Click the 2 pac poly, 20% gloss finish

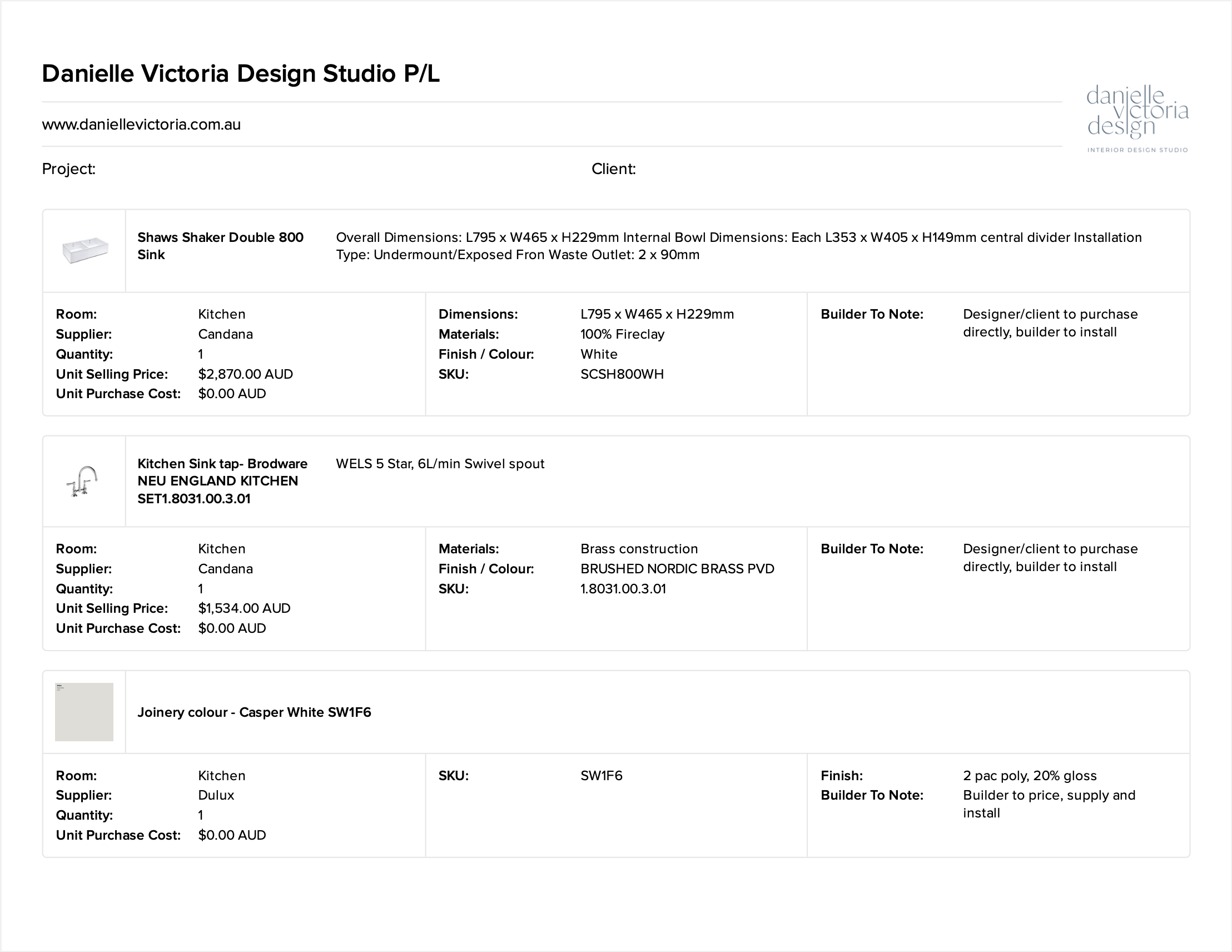click(1030, 776)
